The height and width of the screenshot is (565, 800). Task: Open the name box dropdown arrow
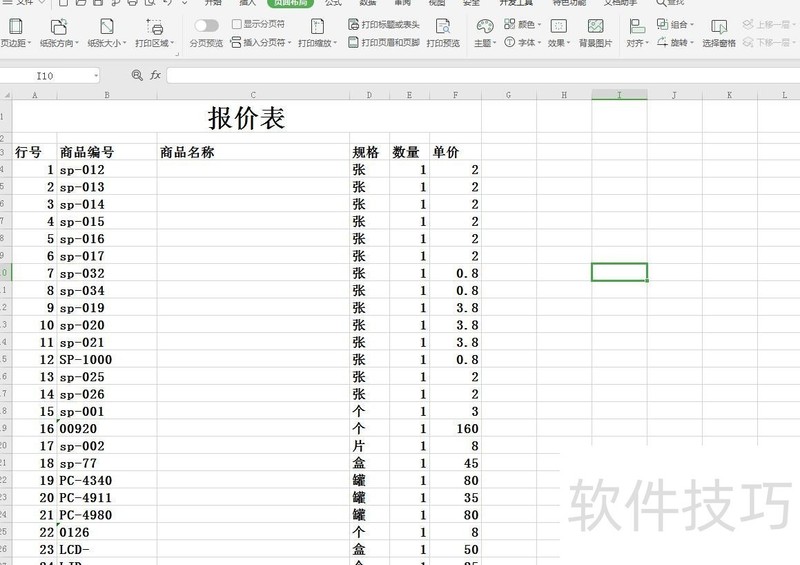pyautogui.click(x=95, y=76)
